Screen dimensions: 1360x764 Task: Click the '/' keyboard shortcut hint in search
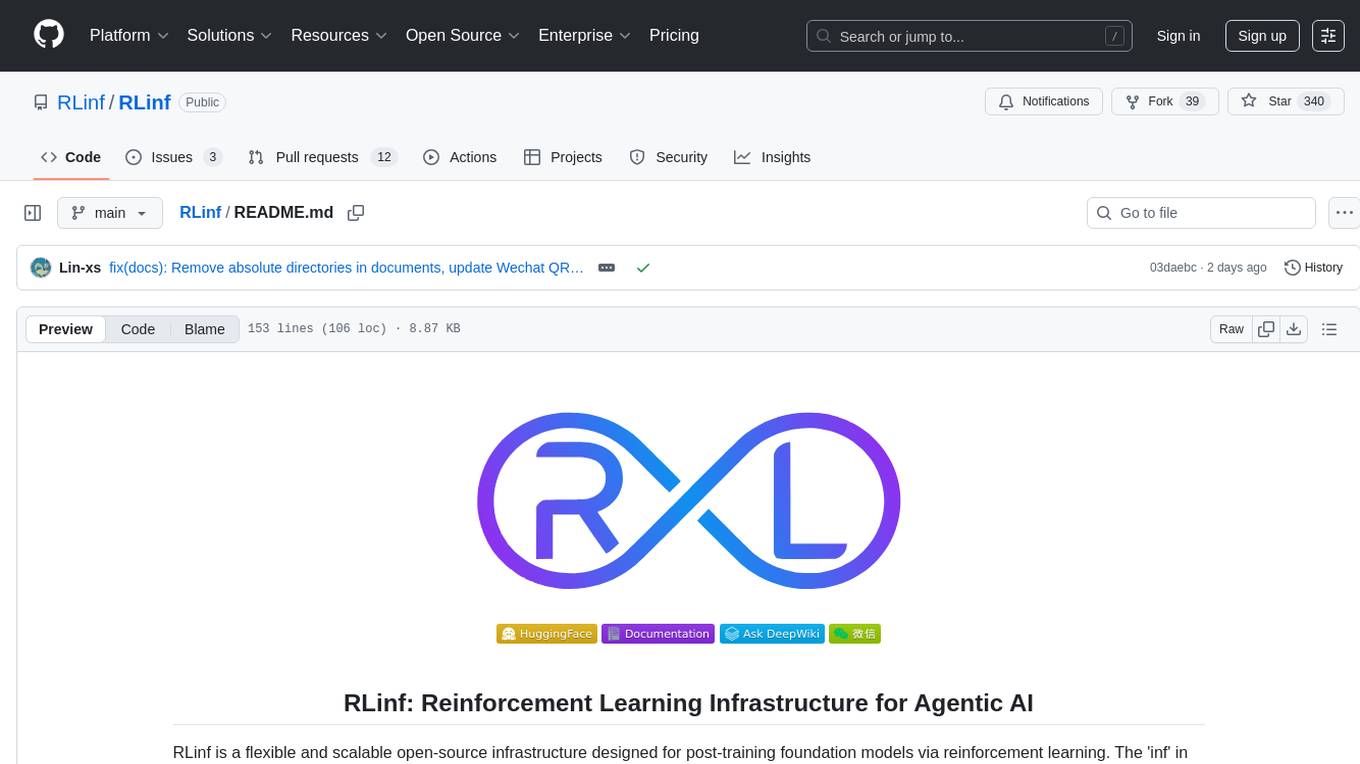pos(1115,36)
